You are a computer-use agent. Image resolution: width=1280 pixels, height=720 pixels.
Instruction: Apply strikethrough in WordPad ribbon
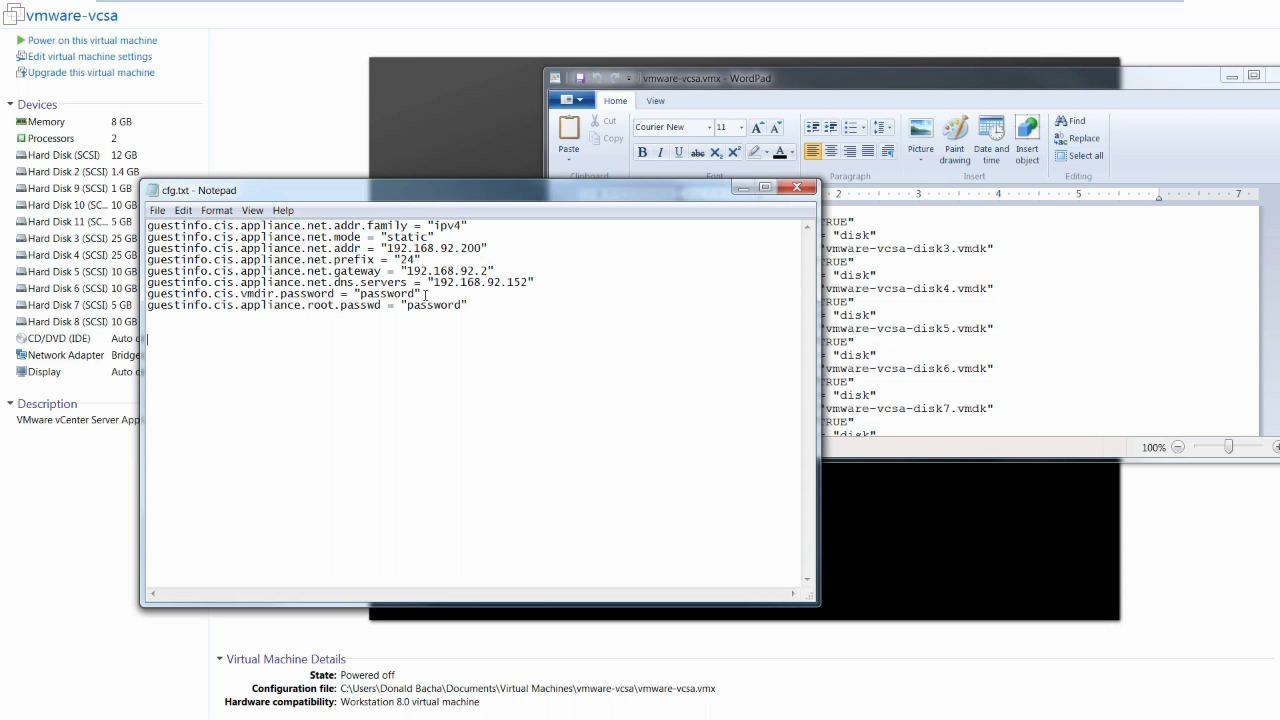click(x=698, y=153)
